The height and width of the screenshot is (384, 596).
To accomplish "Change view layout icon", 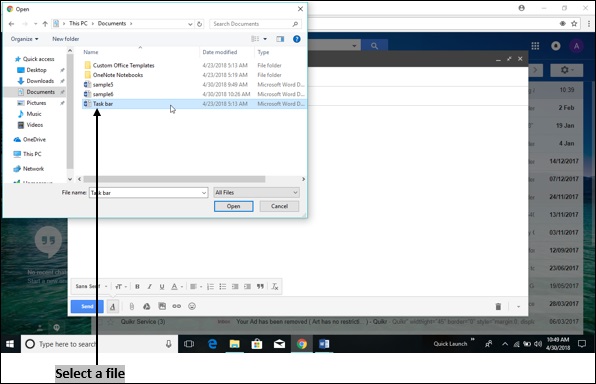I will click(255, 39).
